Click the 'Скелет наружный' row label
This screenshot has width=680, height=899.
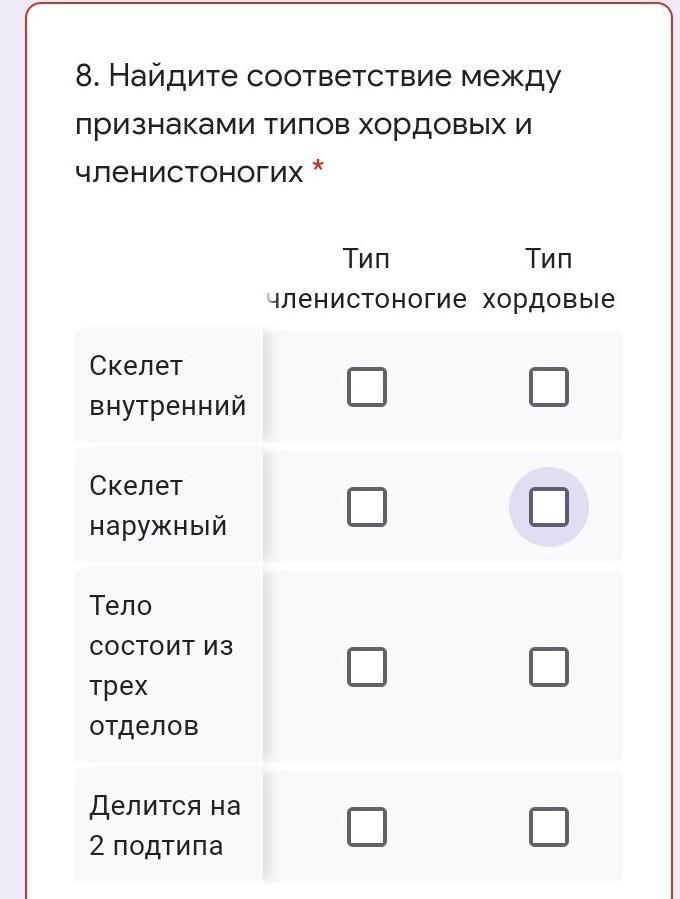pyautogui.click(x=158, y=506)
